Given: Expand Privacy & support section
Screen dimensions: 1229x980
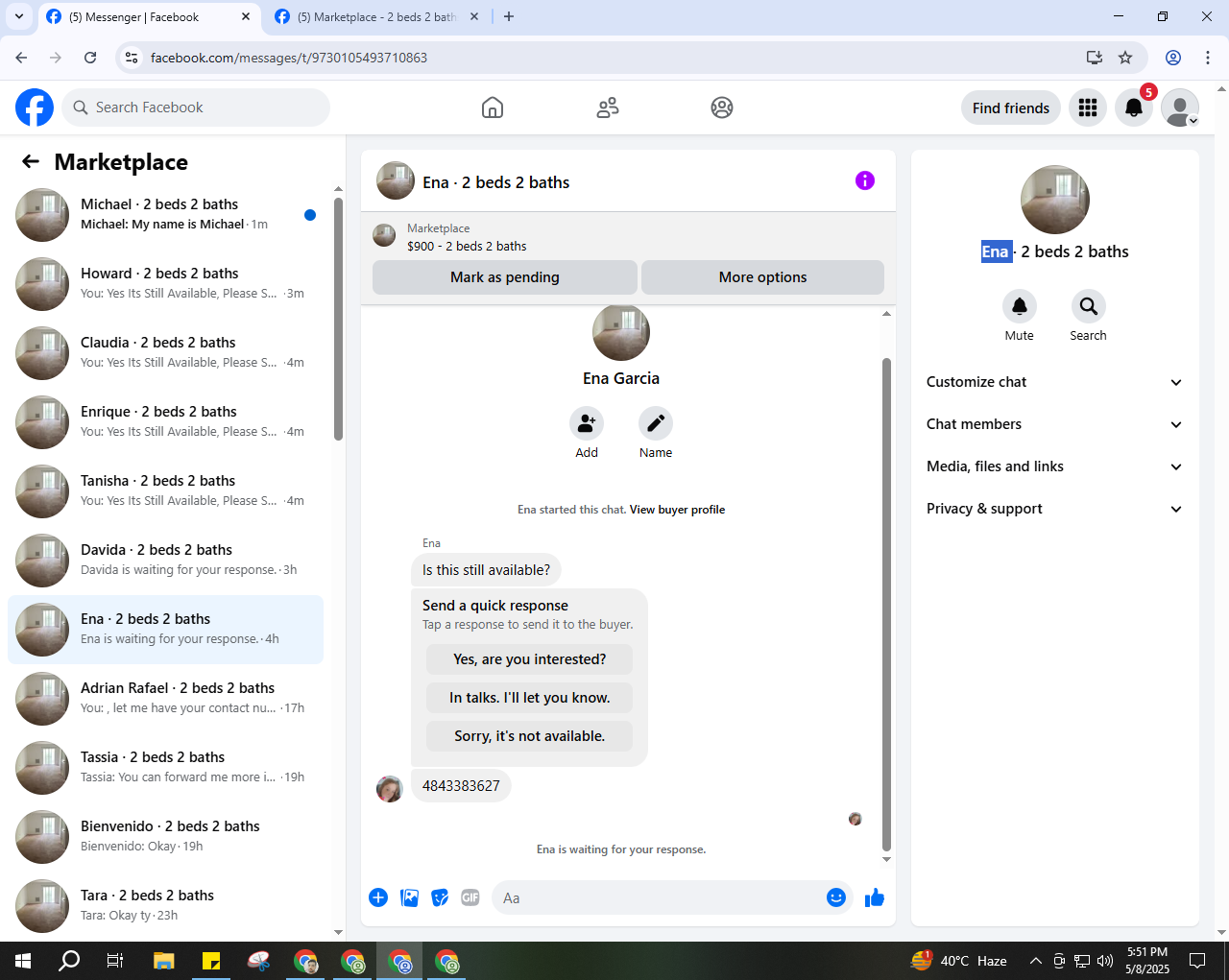Looking at the screenshot, I should tap(1054, 509).
